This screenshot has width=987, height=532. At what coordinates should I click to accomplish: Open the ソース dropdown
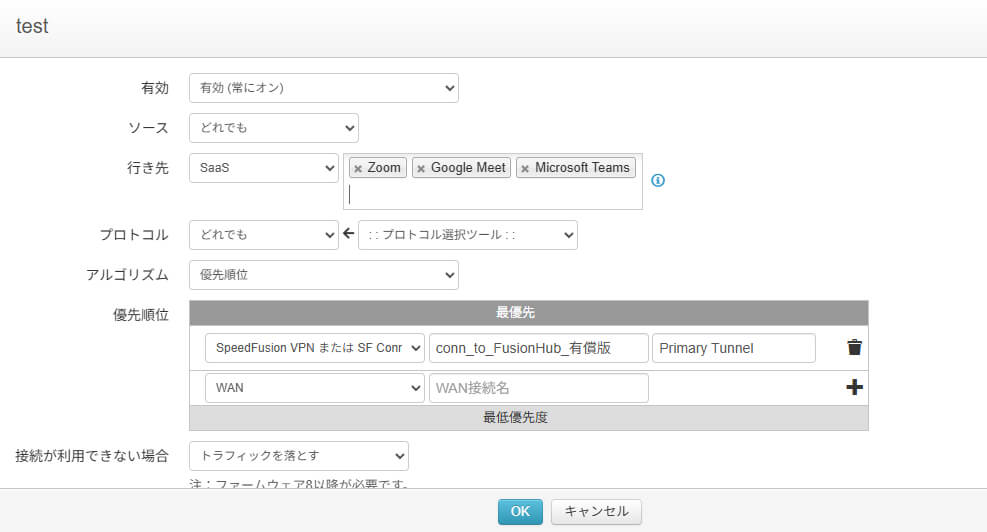pos(273,128)
